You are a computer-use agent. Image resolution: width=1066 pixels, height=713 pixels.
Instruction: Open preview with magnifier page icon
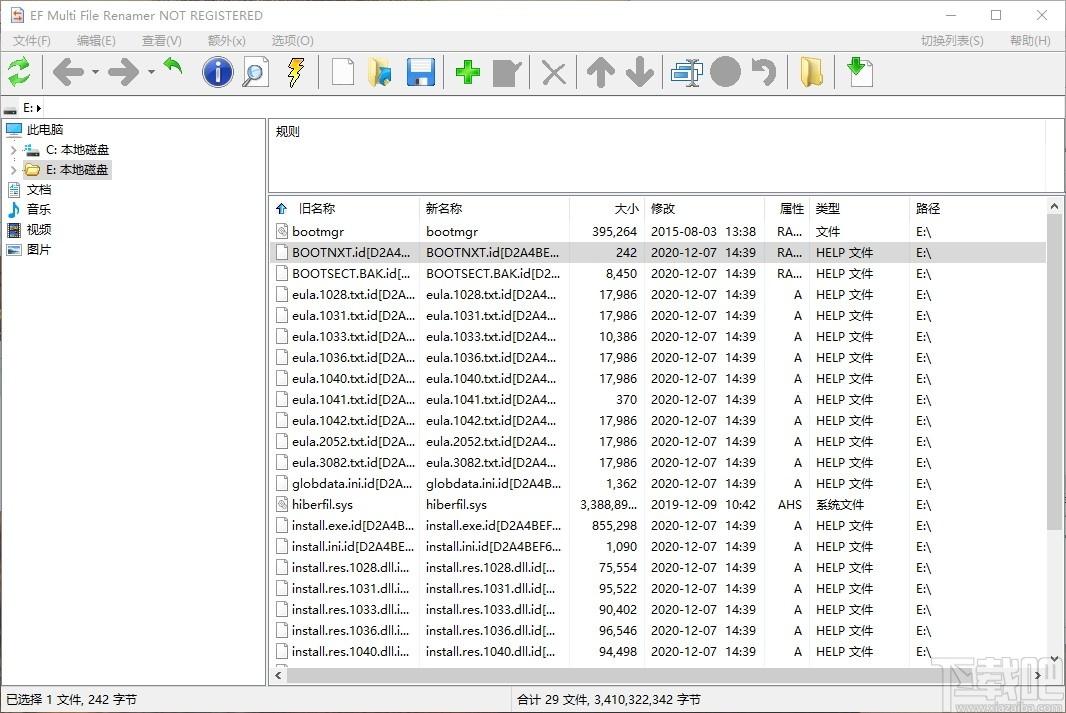pos(256,72)
